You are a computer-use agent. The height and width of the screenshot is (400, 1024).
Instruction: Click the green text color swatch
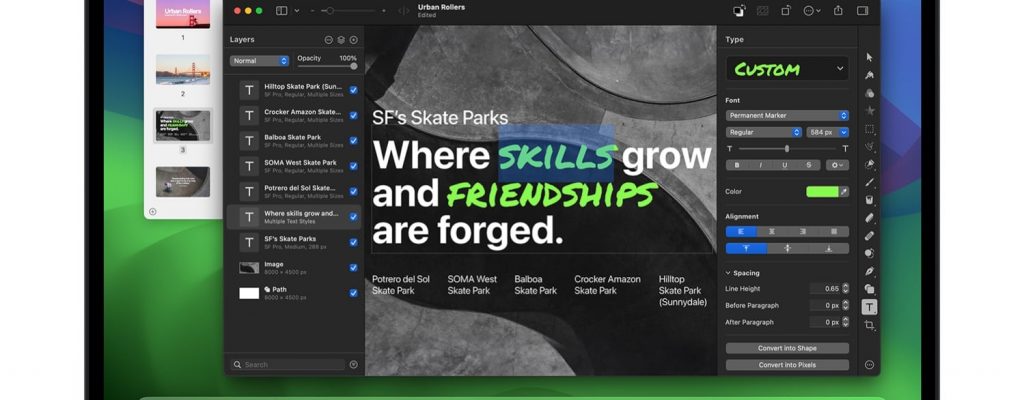821,191
